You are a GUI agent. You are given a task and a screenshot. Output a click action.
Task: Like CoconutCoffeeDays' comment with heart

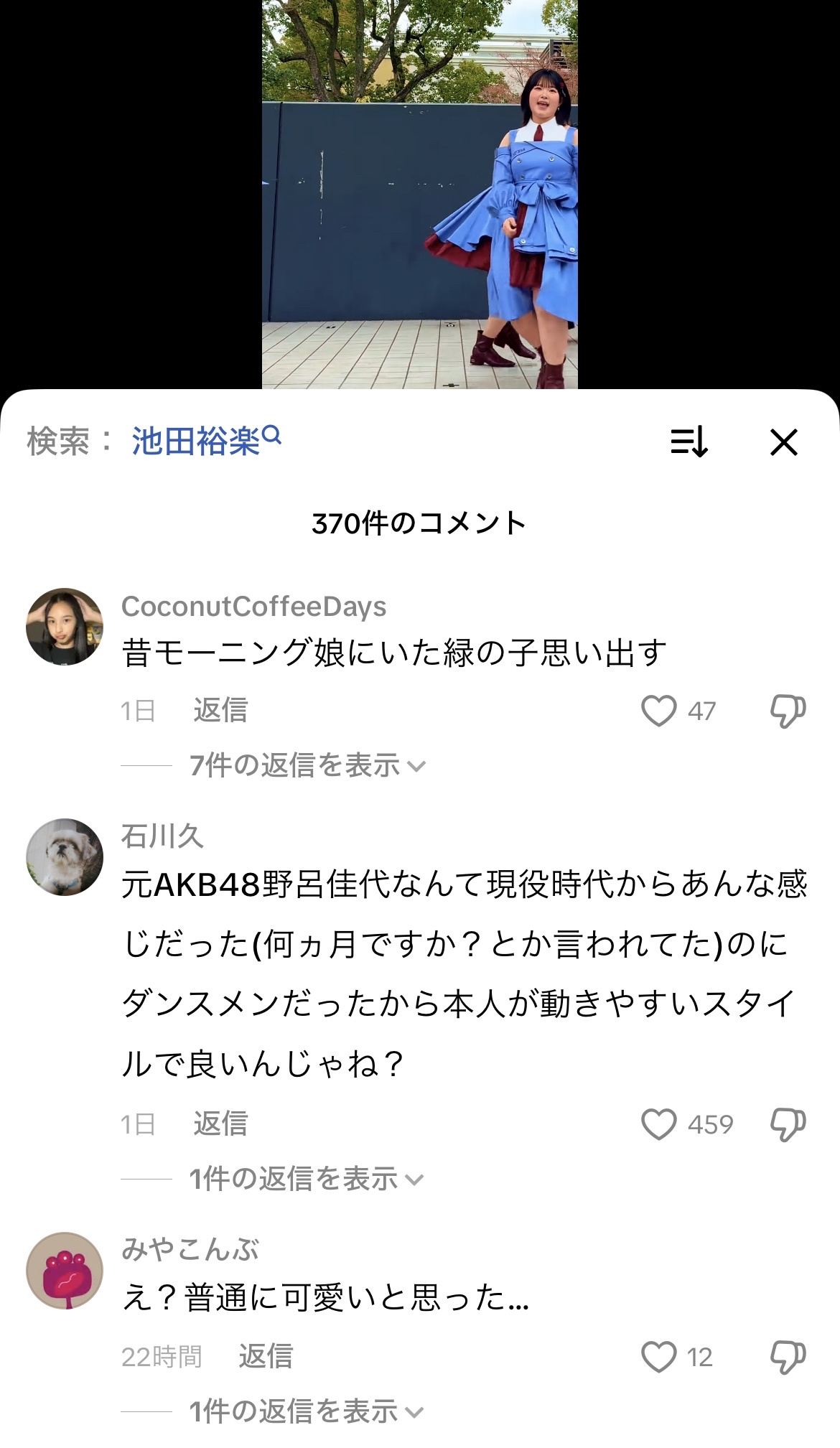click(x=658, y=711)
